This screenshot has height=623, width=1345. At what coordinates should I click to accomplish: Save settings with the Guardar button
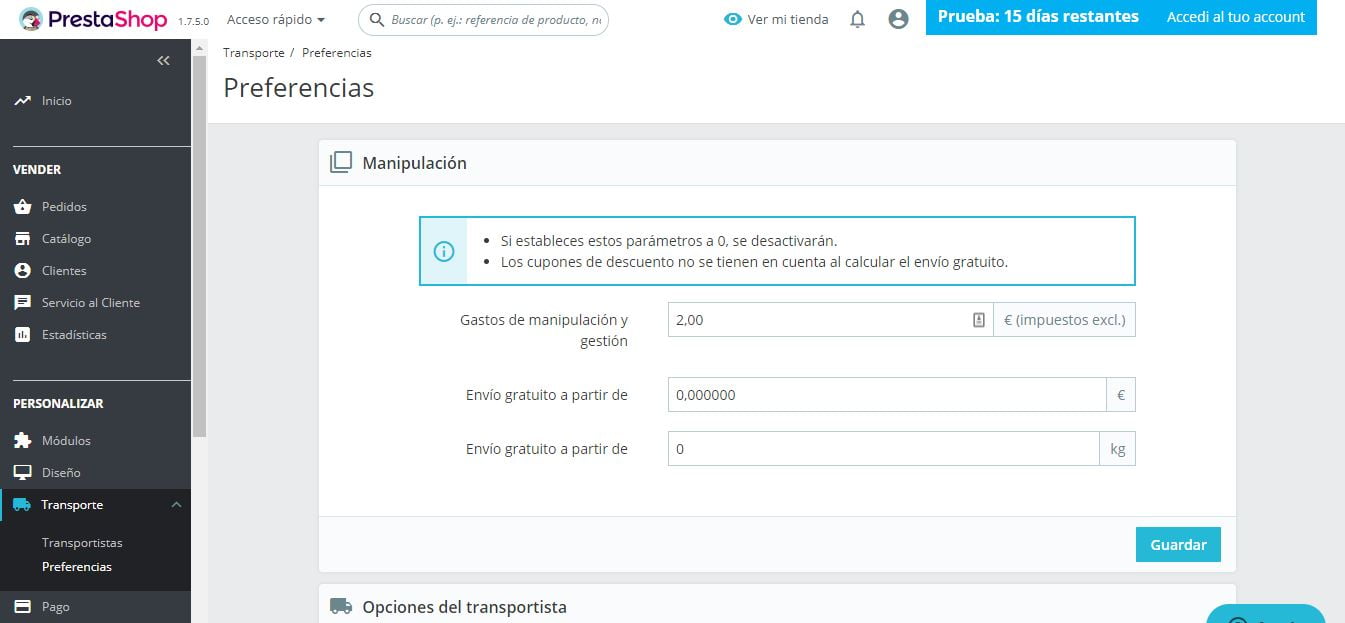tap(1178, 544)
